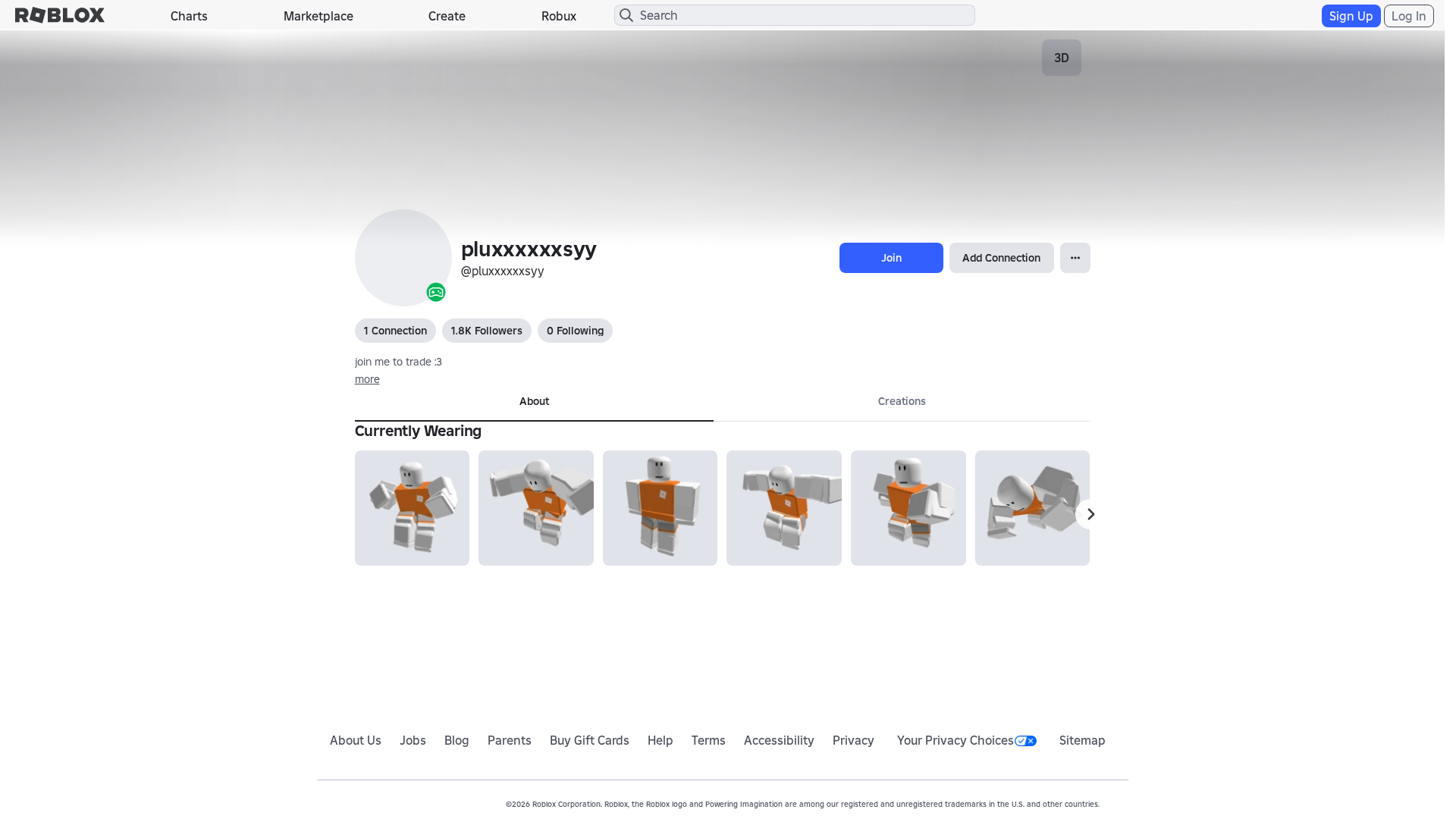The height and width of the screenshot is (819, 1456).
Task: Click the display name pluxxxxxxsyy heading
Action: [529, 249]
